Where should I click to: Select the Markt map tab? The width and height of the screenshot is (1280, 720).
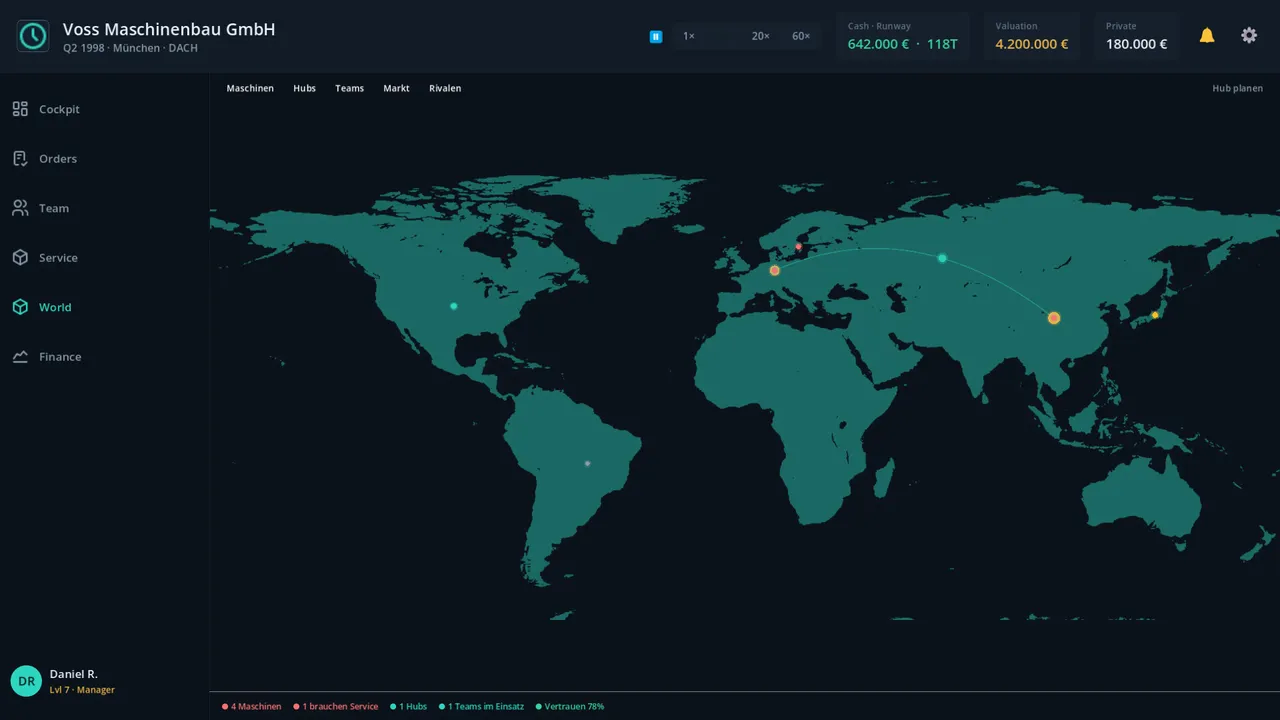pos(396,88)
